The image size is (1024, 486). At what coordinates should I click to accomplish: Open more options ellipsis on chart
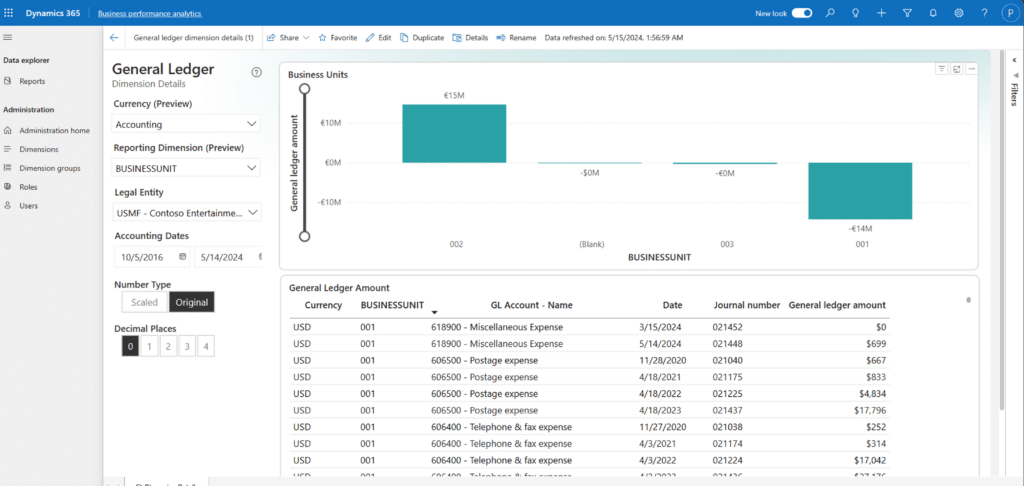coord(972,69)
